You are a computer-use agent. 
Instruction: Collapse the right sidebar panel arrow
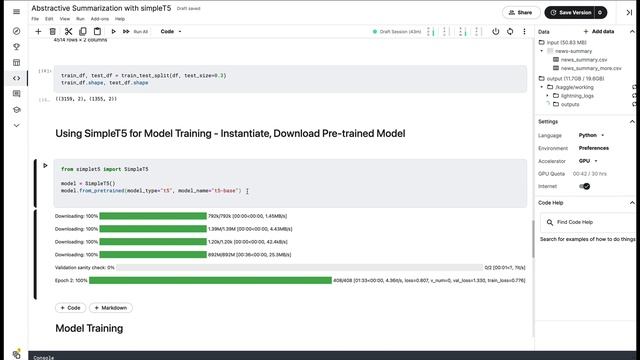pyautogui.click(x=629, y=13)
